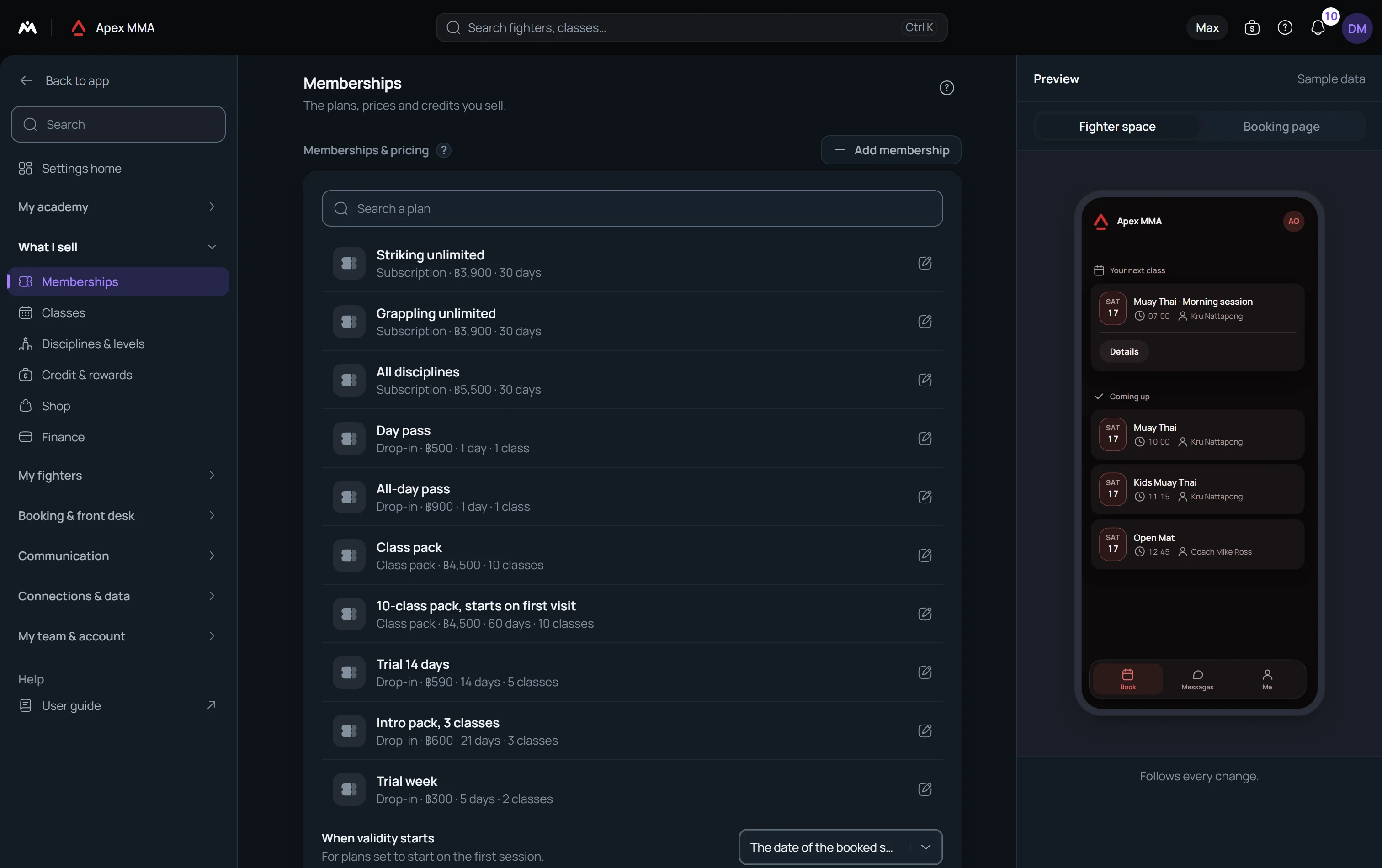Open the When validity starts dropdown
This screenshot has height=868, width=1382.
click(840, 847)
